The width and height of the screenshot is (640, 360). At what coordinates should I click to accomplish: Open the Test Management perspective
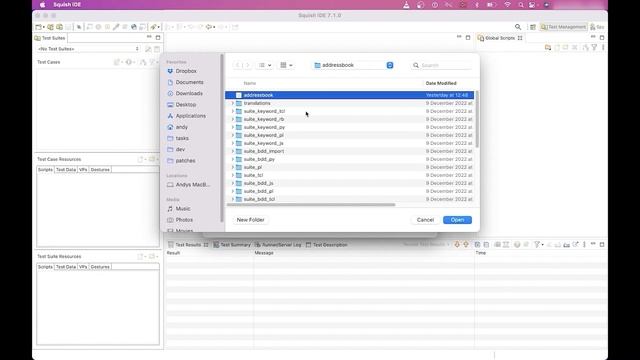tap(564, 27)
